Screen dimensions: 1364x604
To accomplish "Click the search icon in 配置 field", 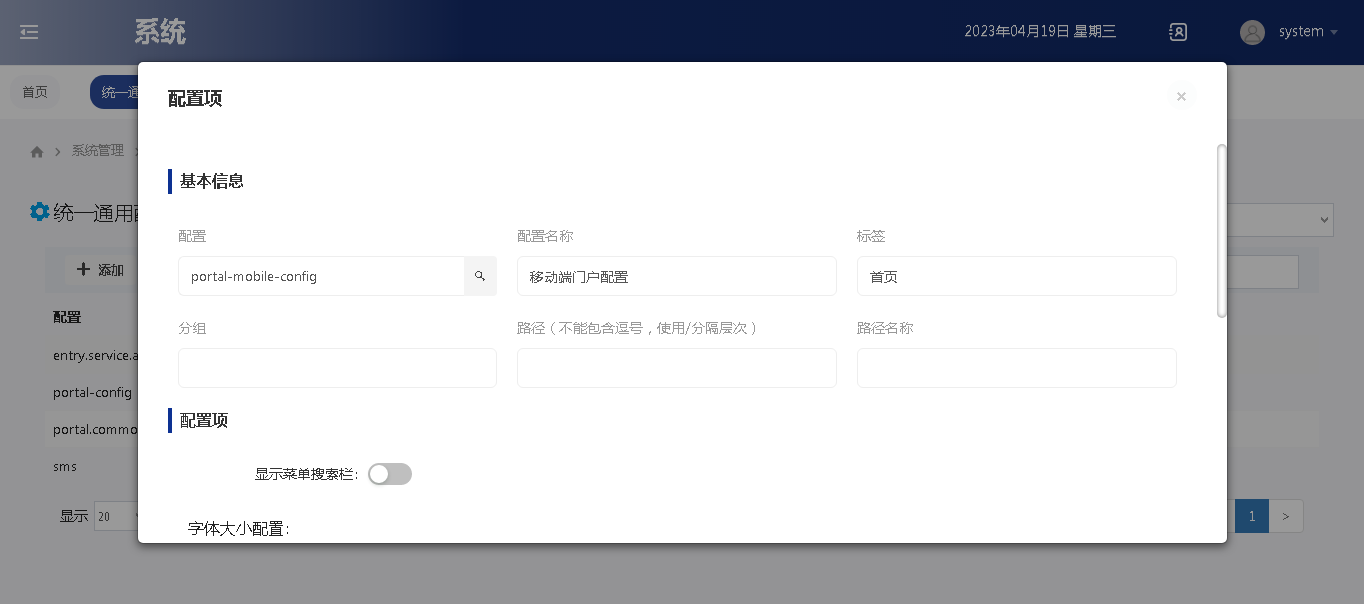I will tap(480, 276).
